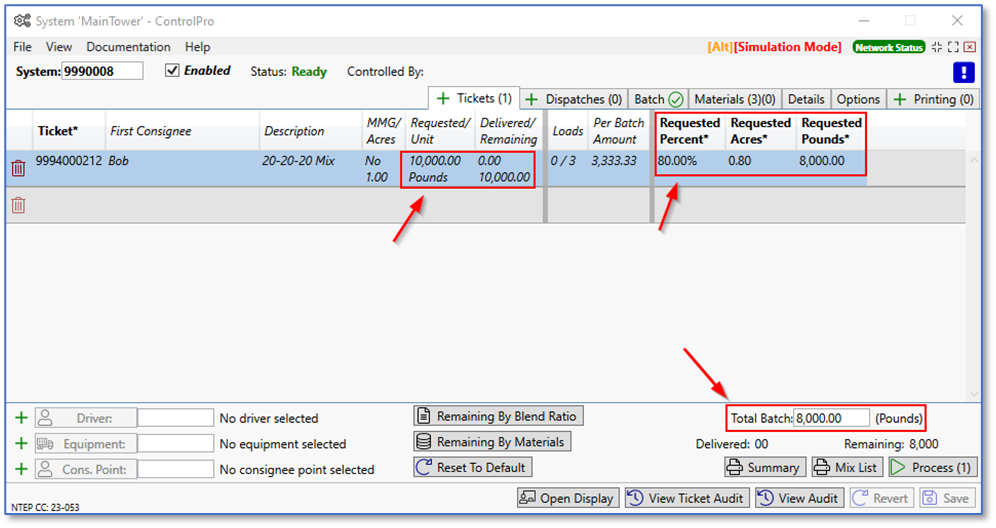The image size is (996, 528).
Task: Add a consignee point with the green plus
Action: pos(20,469)
